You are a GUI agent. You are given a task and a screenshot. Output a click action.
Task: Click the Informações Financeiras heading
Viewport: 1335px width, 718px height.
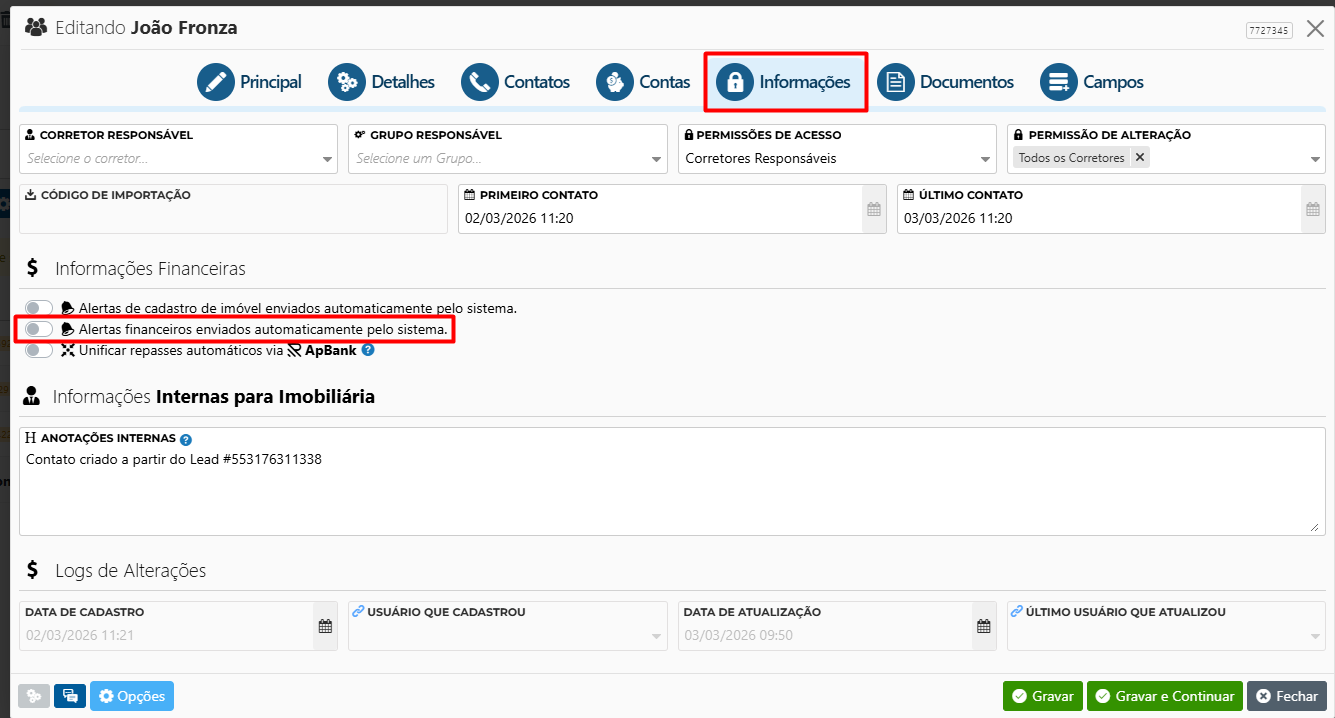coord(150,269)
